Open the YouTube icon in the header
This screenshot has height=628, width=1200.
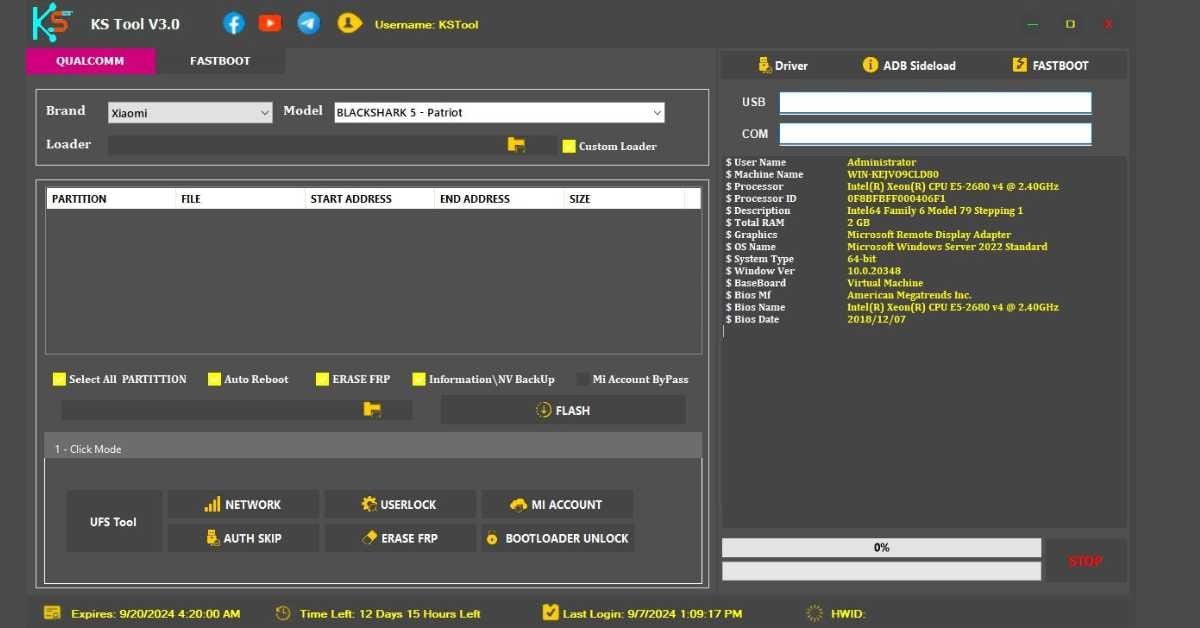tap(269, 23)
